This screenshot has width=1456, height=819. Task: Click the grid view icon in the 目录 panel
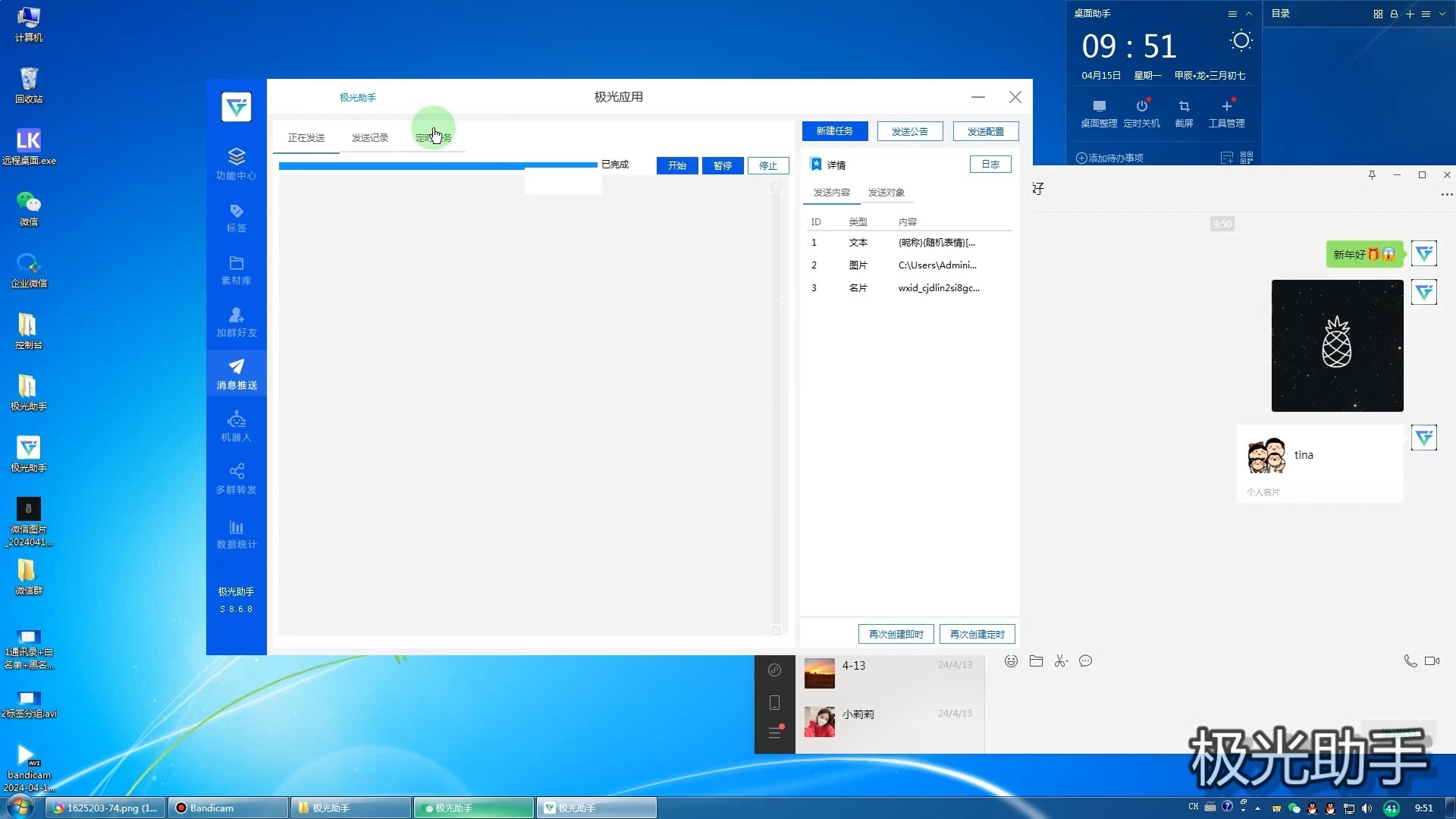(x=1378, y=14)
